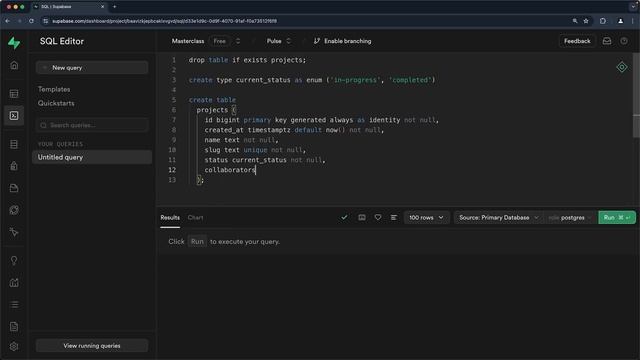This screenshot has width=640, height=360.
Task: Open Project Settings gear icon
Action: (x=14, y=346)
